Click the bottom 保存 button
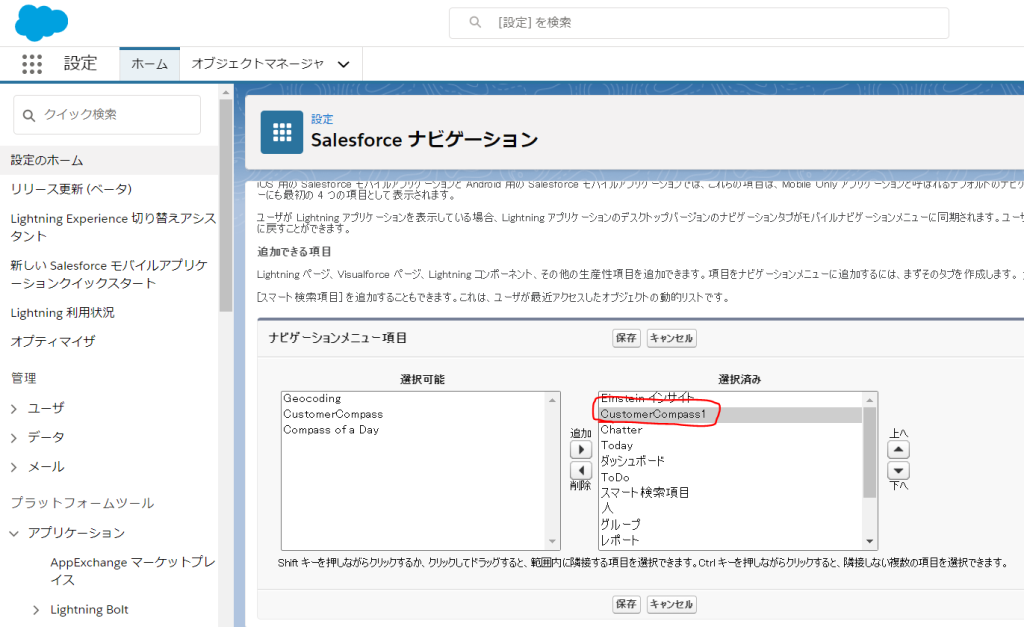 tap(626, 604)
